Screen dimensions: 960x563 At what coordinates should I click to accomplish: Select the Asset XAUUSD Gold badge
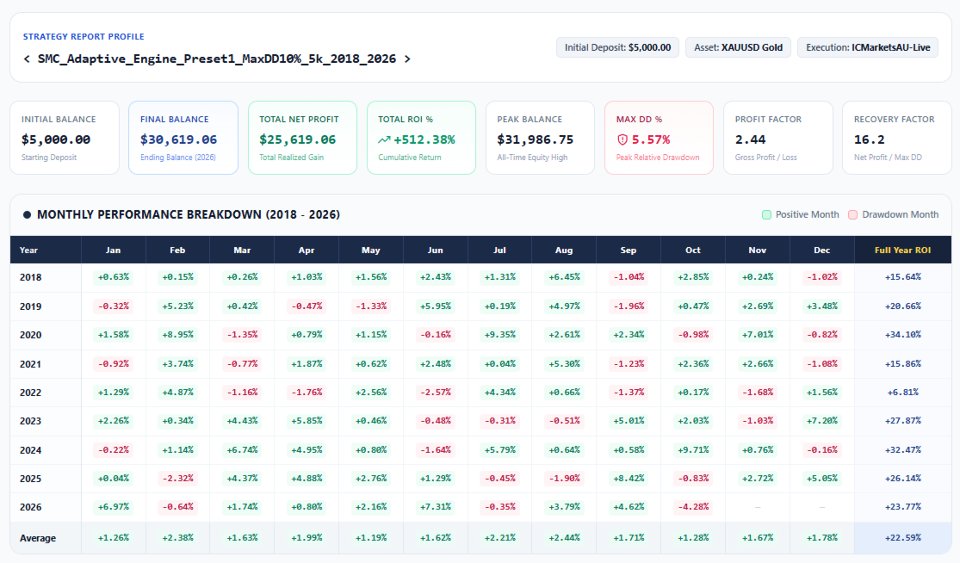pyautogui.click(x=738, y=48)
